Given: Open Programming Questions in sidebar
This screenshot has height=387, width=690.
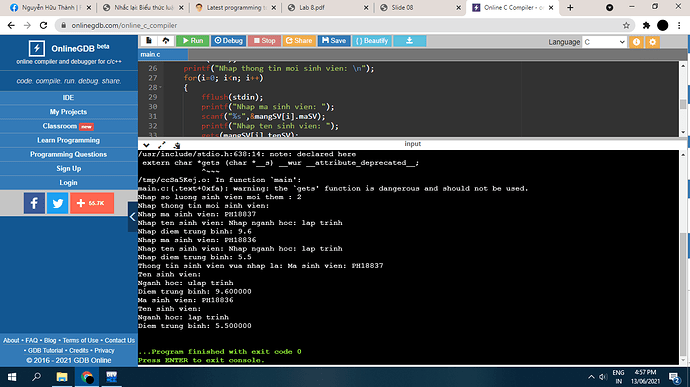Looking at the screenshot, I should [x=68, y=154].
